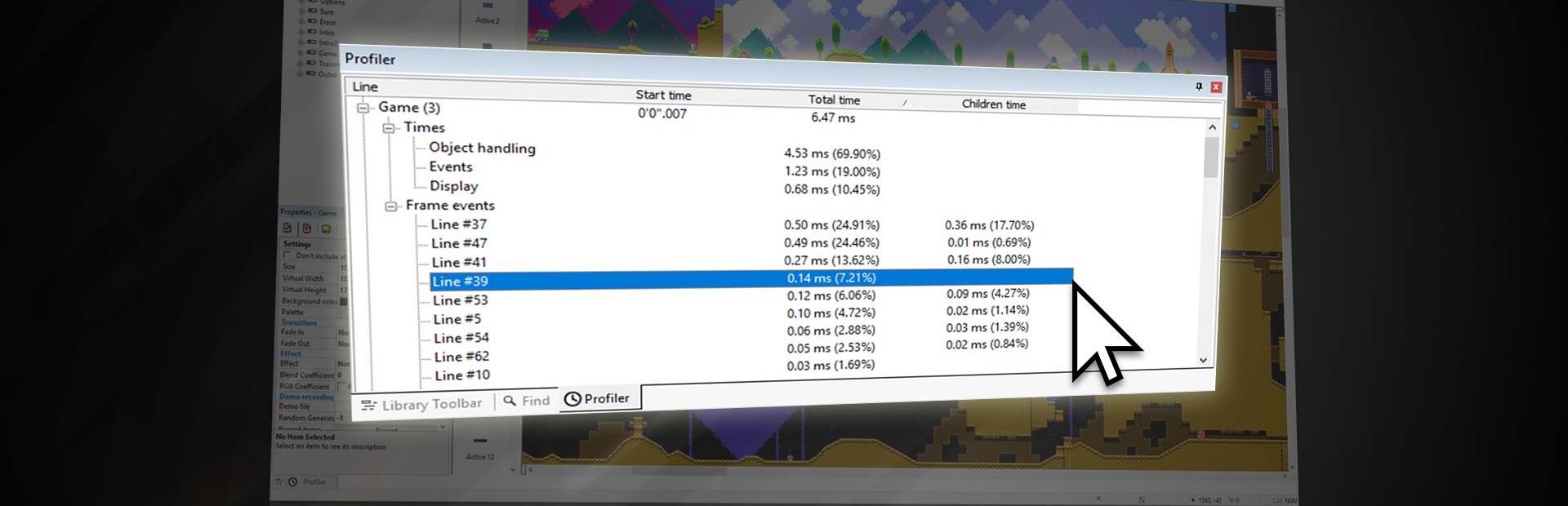1568x506 pixels.
Task: Click the 0'0".007 start time value
Action: 662,113
